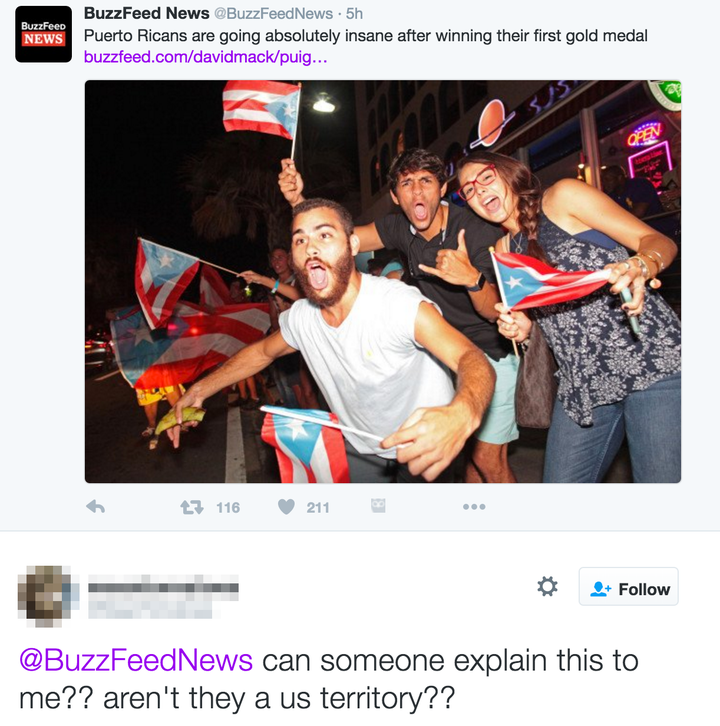This screenshot has height=726, width=720.
Task: Click the tweet text about gold medal
Action: click(365, 36)
